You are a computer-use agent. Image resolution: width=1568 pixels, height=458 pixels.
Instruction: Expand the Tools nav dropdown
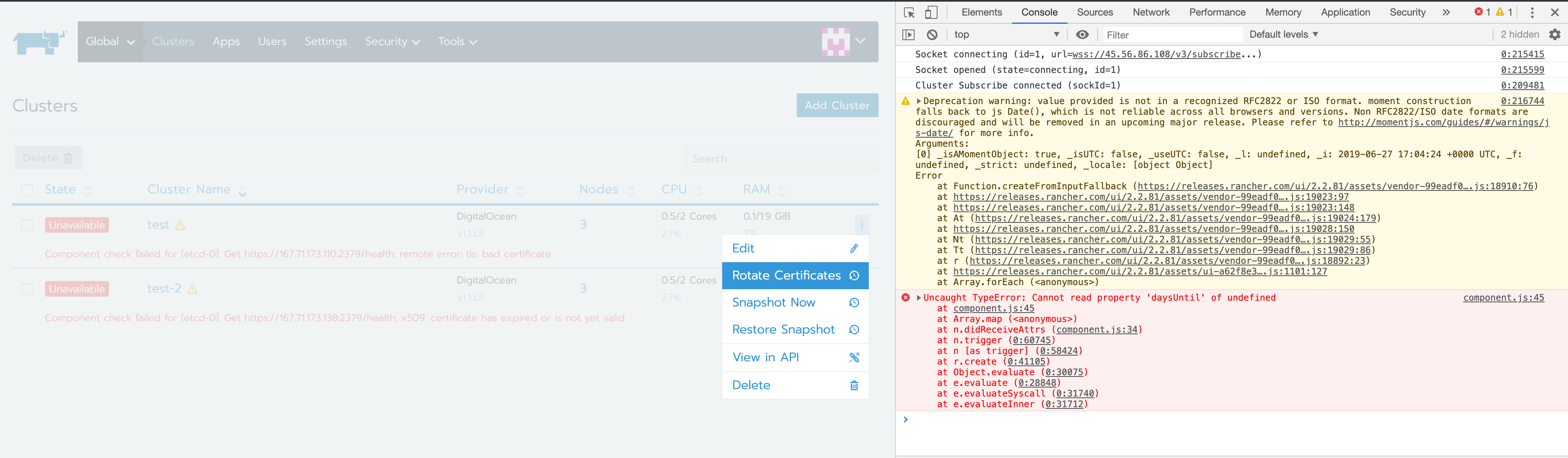(x=457, y=41)
